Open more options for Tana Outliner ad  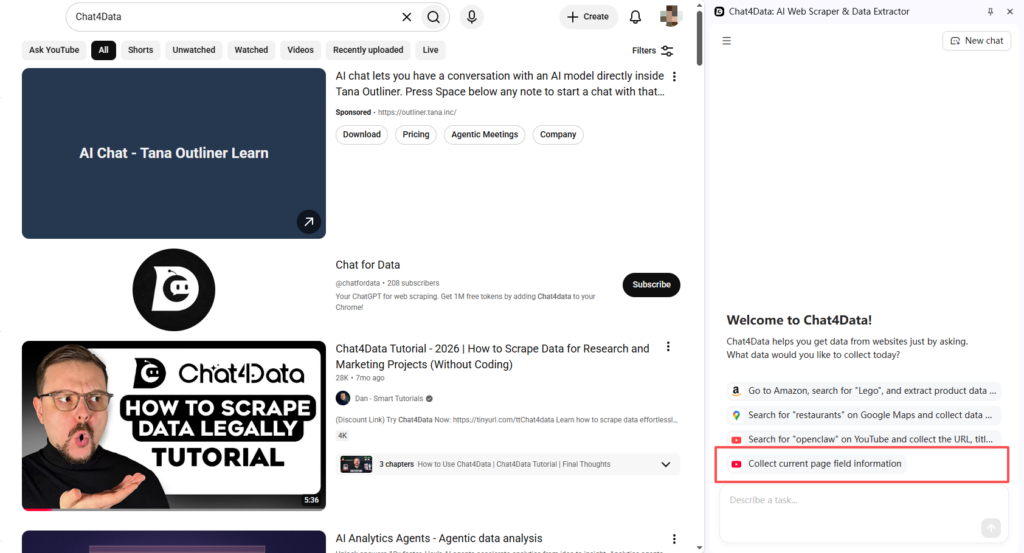674,77
